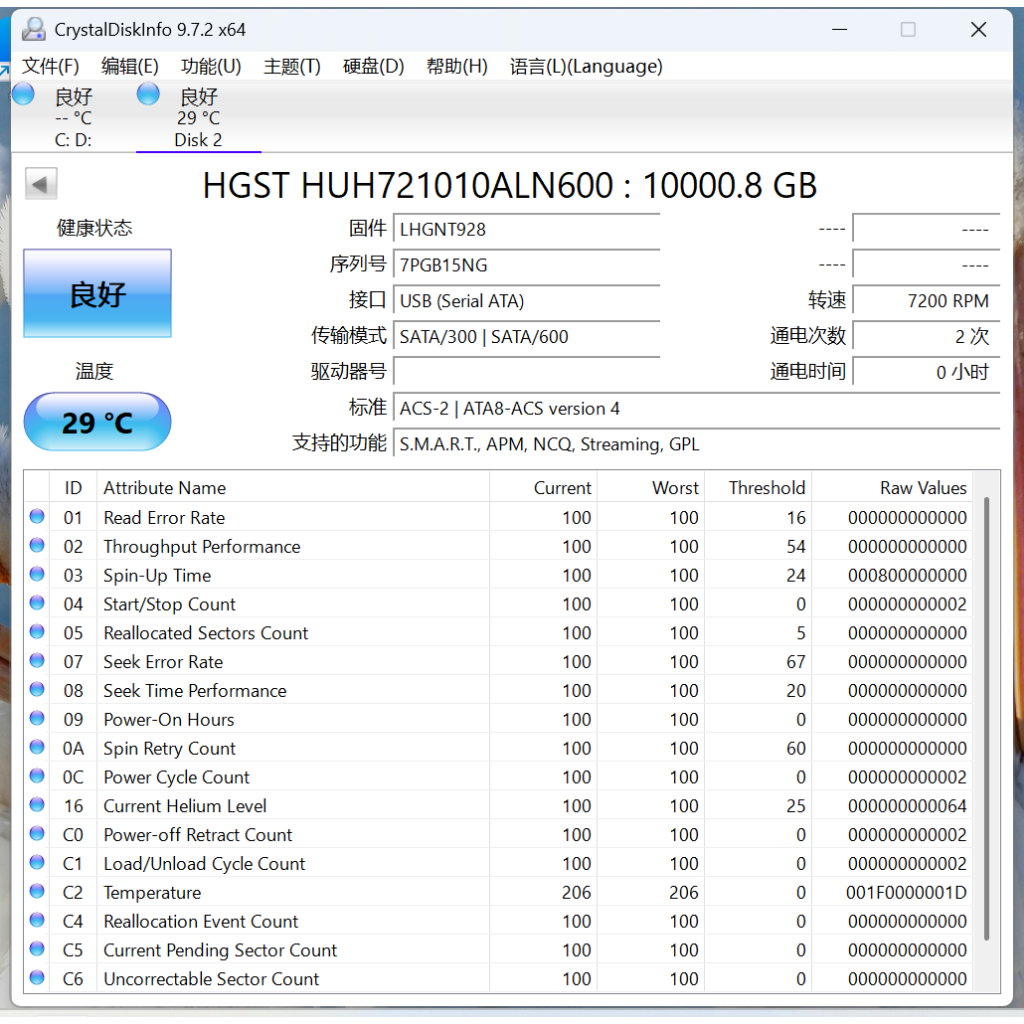This screenshot has width=1024, height=1024.
Task: Select the Seek Time Performance row
Action: pos(498,690)
